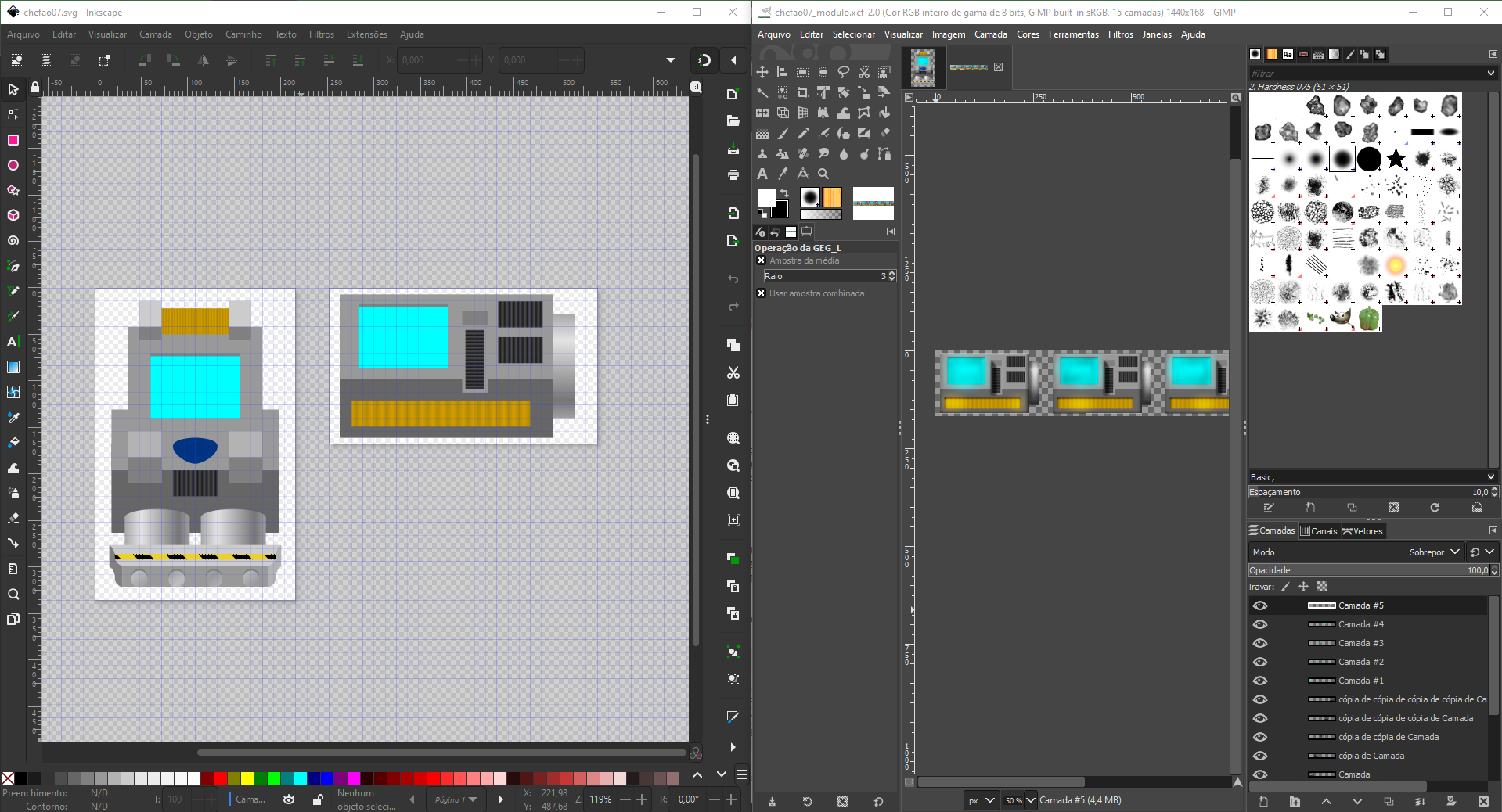Pick the GIMP Color Picker tool
The width and height of the screenshot is (1502, 812).
tap(783, 174)
